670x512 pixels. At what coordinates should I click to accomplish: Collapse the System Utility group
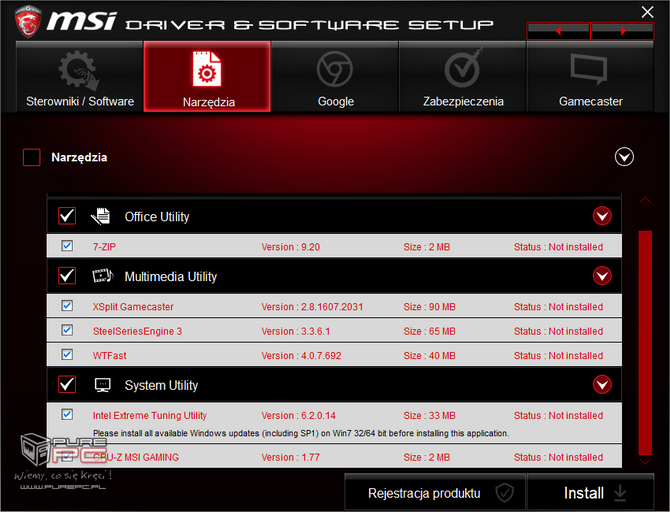[x=602, y=385]
